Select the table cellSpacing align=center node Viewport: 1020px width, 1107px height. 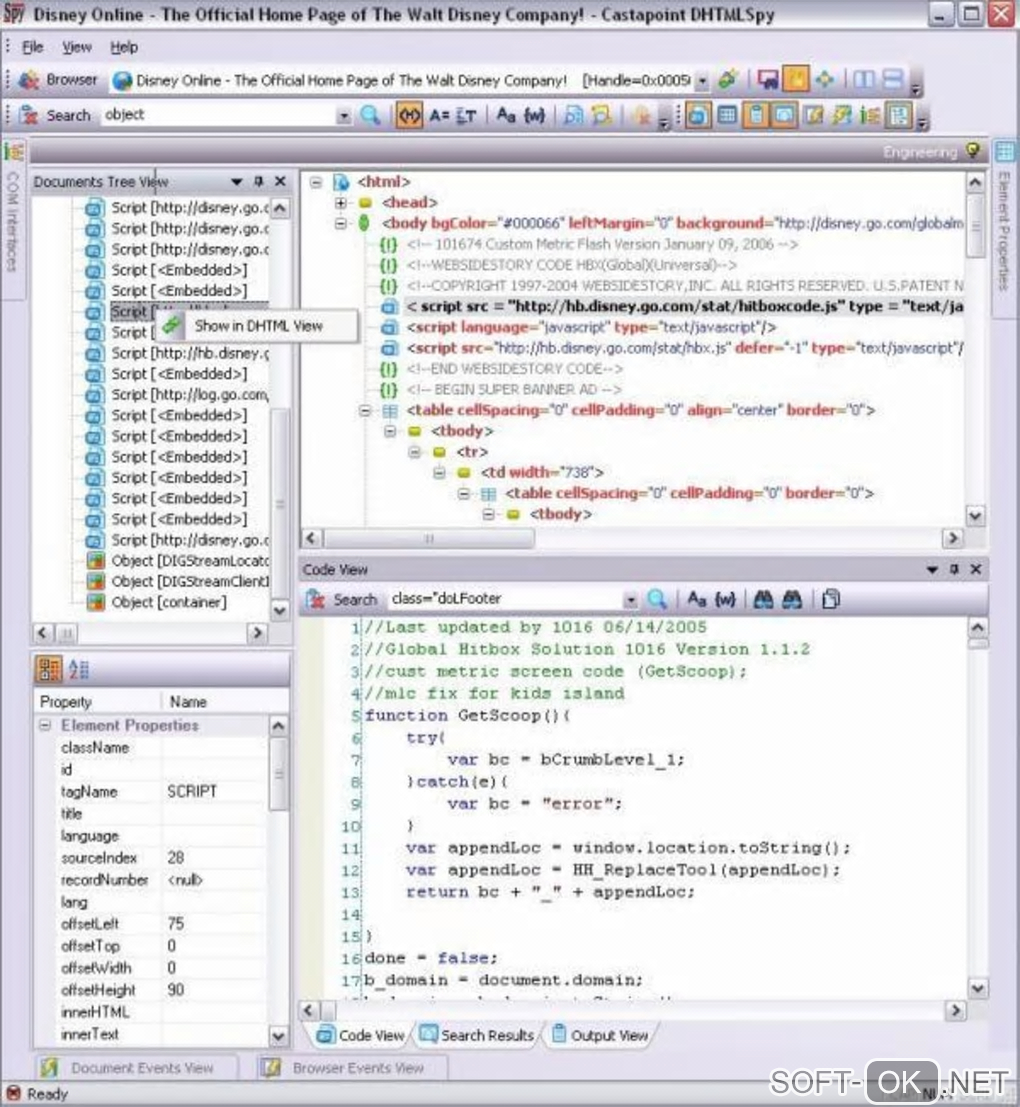point(640,410)
